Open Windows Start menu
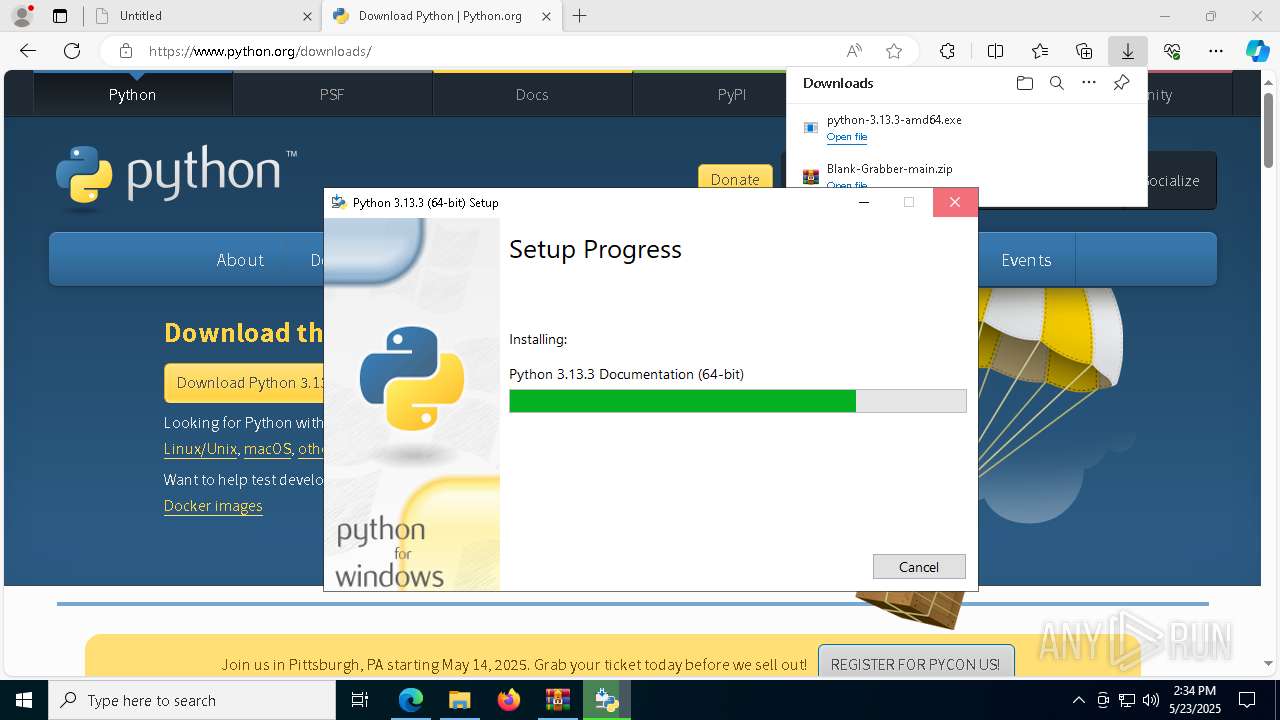 24,700
